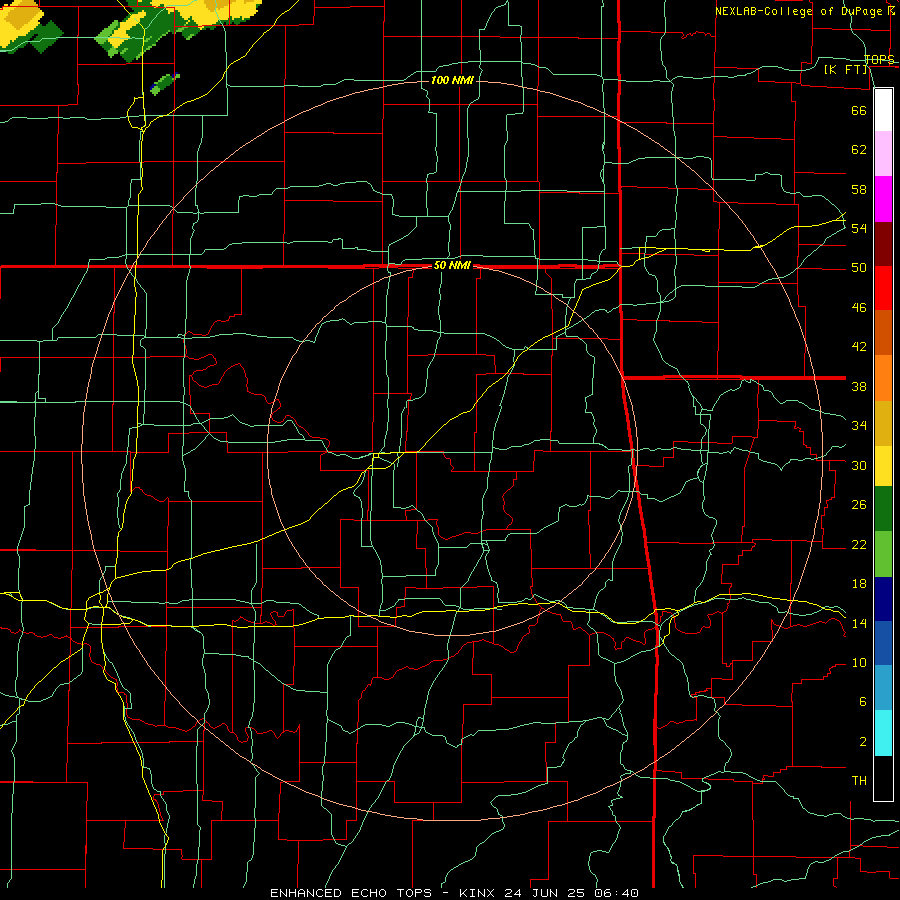Click the medium blue swatch above 14
This screenshot has height=900, width=900.
[883, 643]
